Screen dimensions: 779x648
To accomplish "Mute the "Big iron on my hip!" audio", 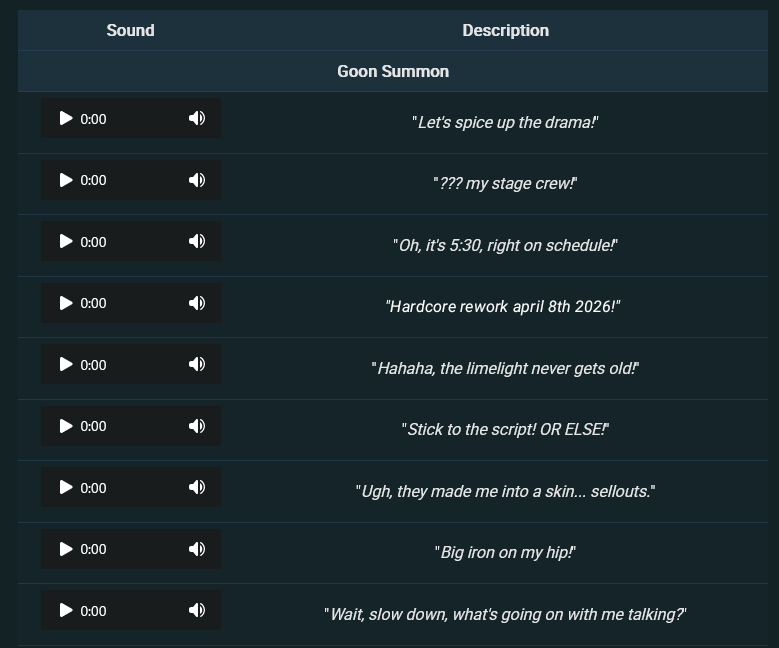I will 197,549.
